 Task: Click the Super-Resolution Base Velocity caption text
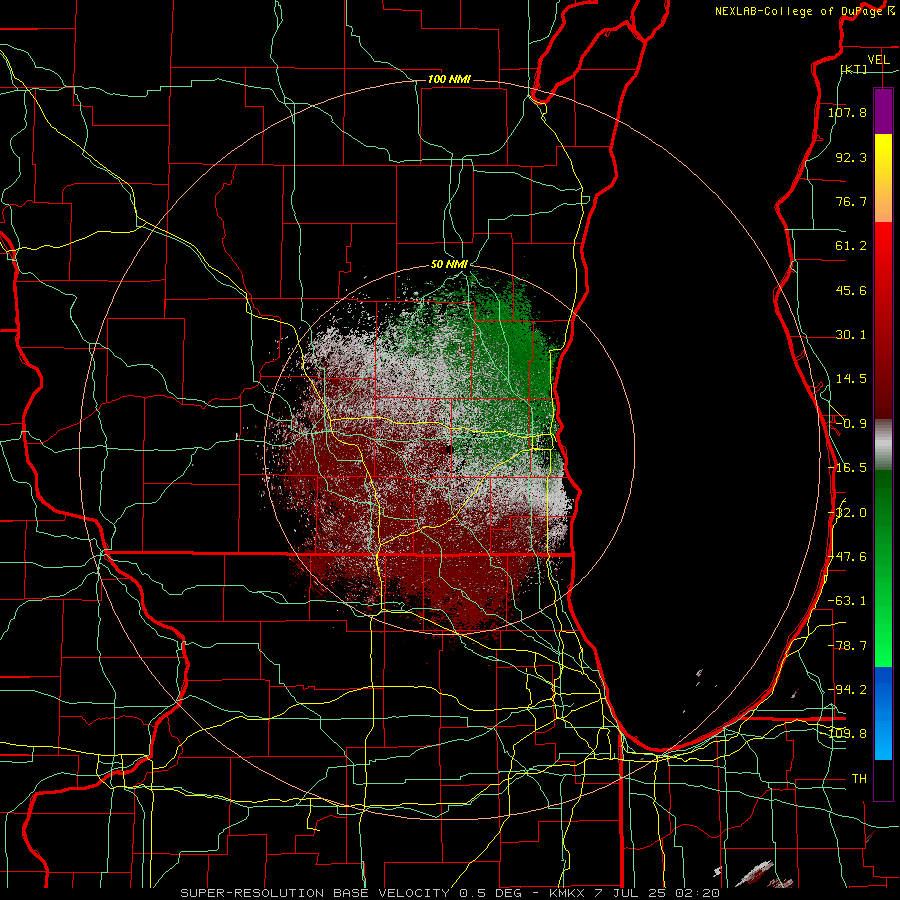click(x=450, y=893)
